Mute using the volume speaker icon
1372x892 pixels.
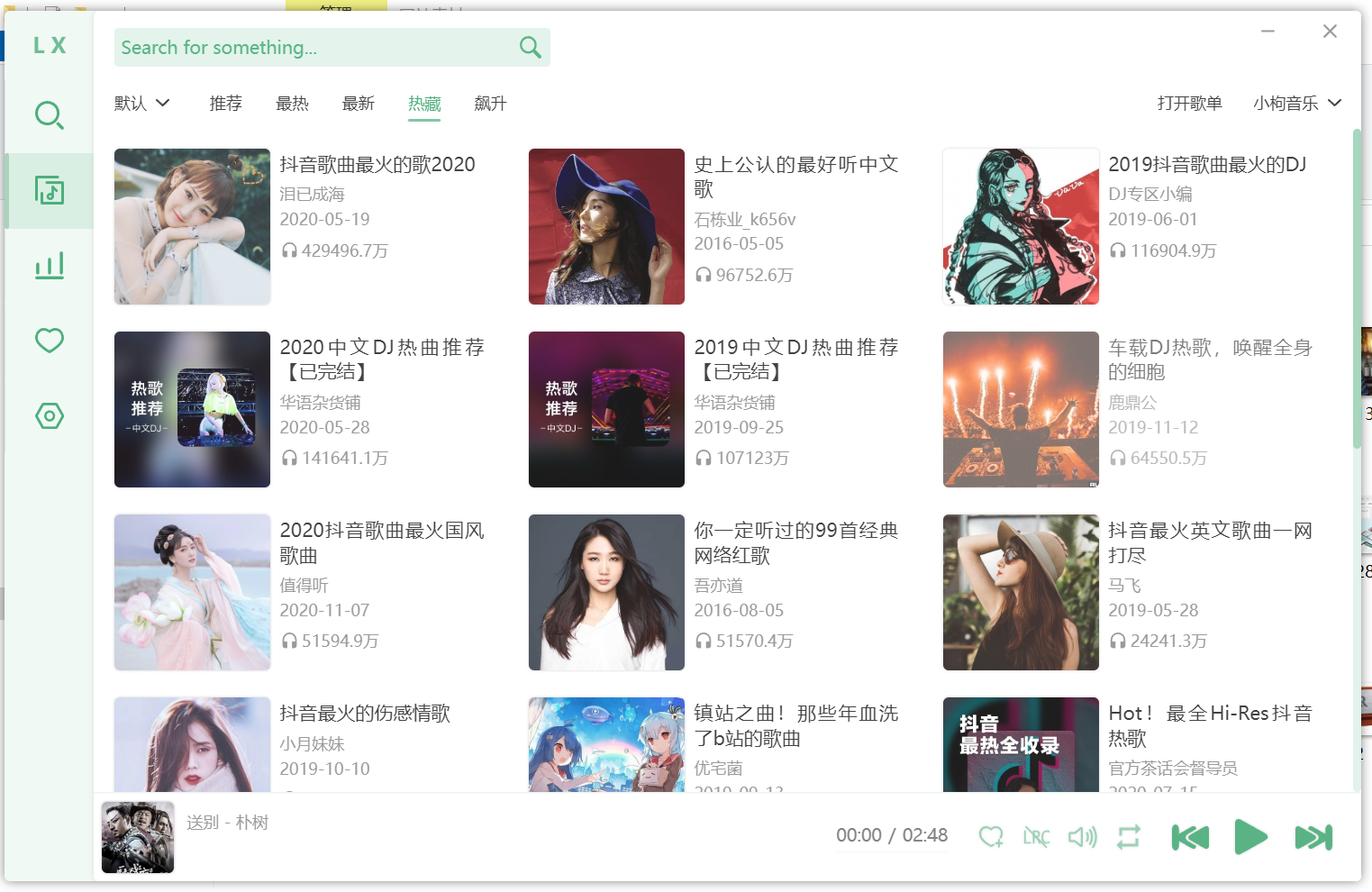pyautogui.click(x=1082, y=837)
